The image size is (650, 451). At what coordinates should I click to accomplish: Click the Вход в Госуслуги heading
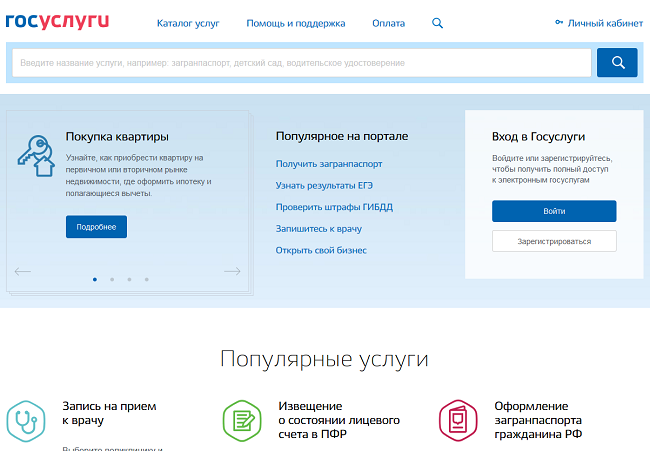click(538, 136)
